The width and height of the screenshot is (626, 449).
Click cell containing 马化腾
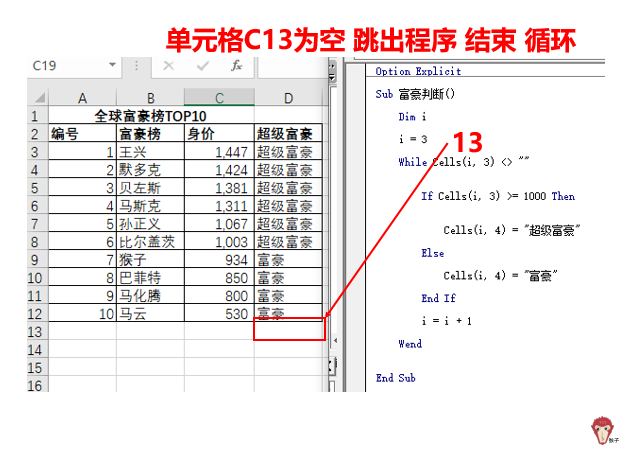click(x=151, y=296)
